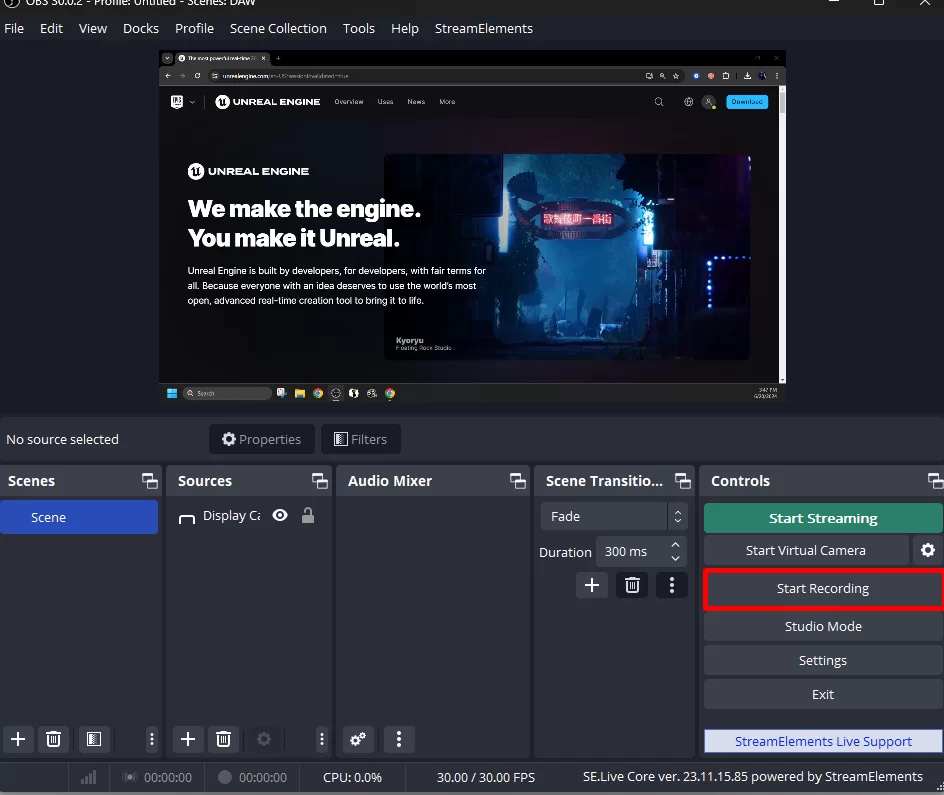The image size is (944, 795).
Task: Add a new source with plus icon
Action: point(188,739)
